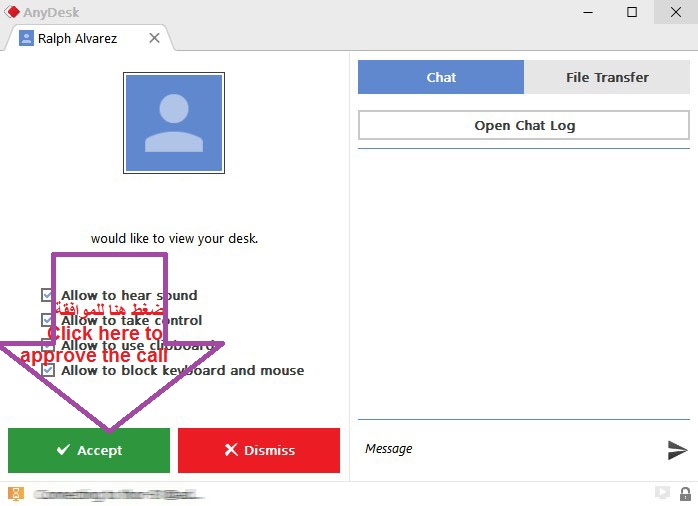Dismiss the incoming session request
698x506 pixels.
click(x=259, y=450)
